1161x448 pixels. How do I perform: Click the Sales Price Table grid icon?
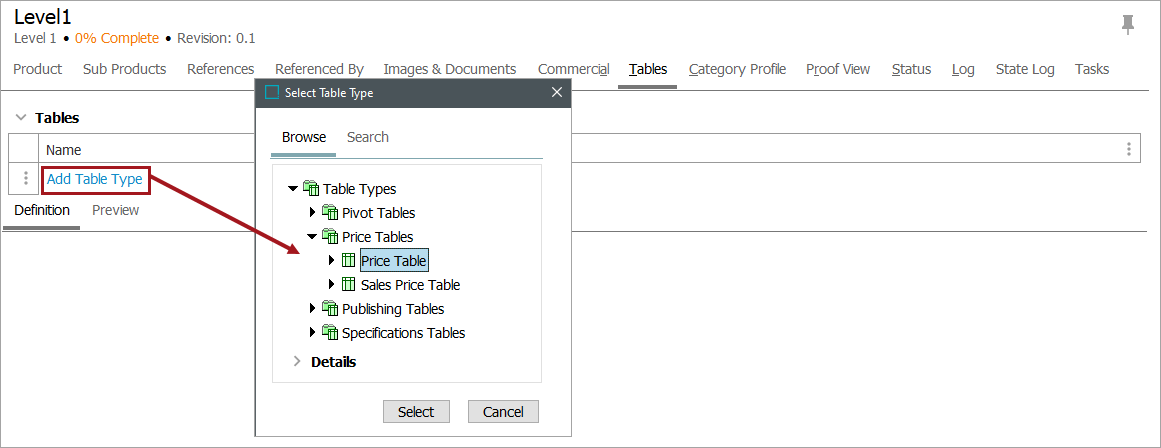tap(349, 285)
